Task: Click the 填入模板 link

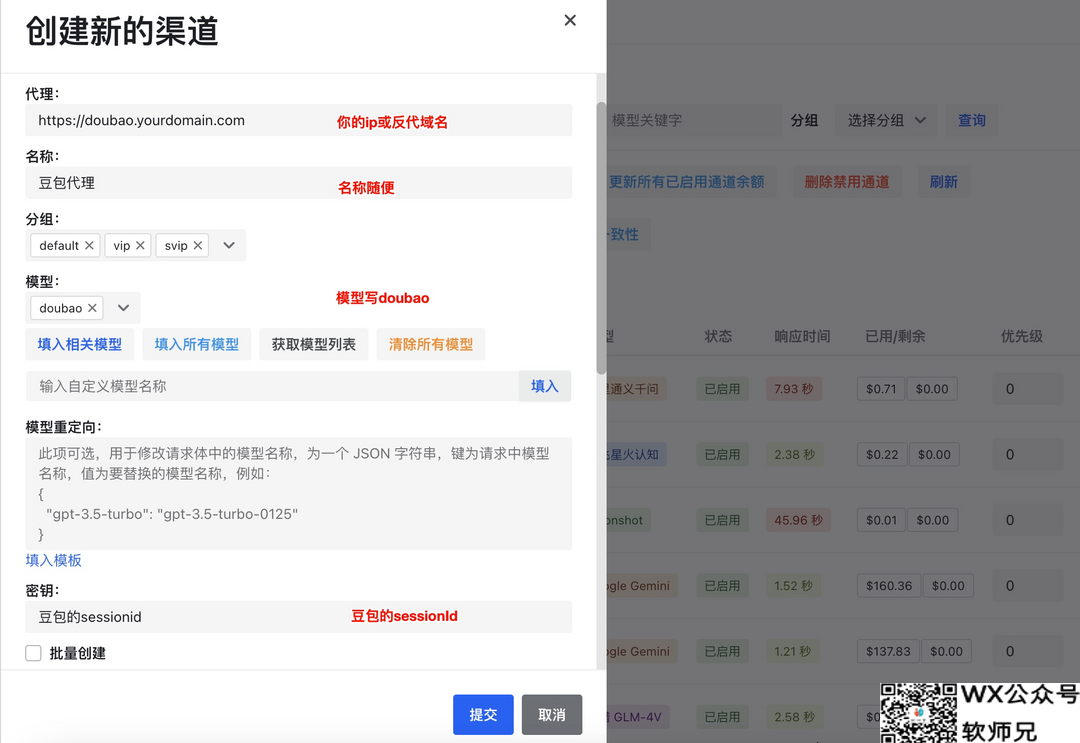Action: (54, 561)
